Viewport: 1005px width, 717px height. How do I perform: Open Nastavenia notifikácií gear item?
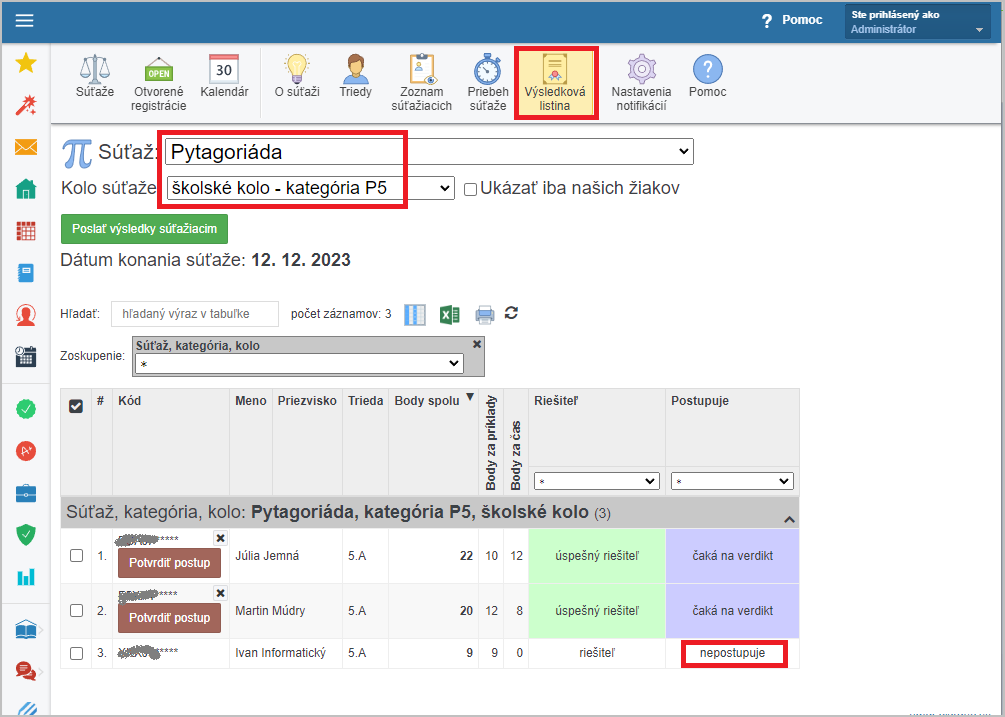(641, 83)
